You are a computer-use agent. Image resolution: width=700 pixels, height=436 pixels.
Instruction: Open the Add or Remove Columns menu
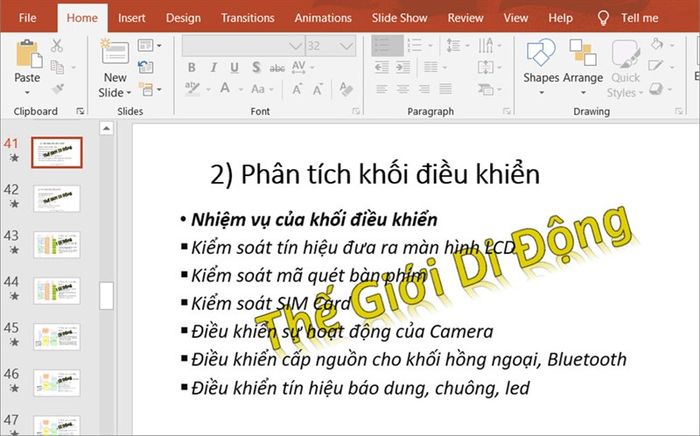[x=435, y=67]
